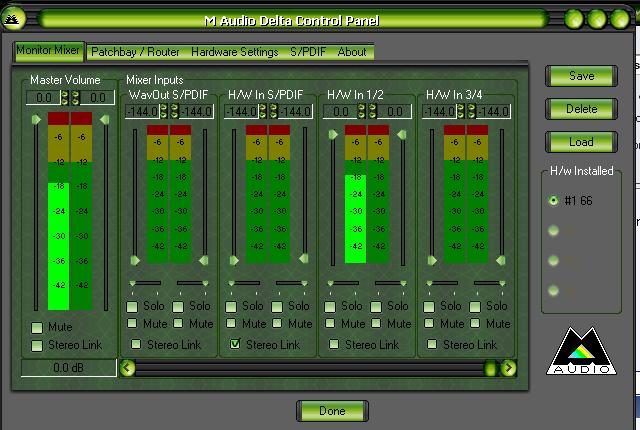The image size is (640, 430).
Task: Enable Stereo Link for H/W In 1/2
Action: 334,344
